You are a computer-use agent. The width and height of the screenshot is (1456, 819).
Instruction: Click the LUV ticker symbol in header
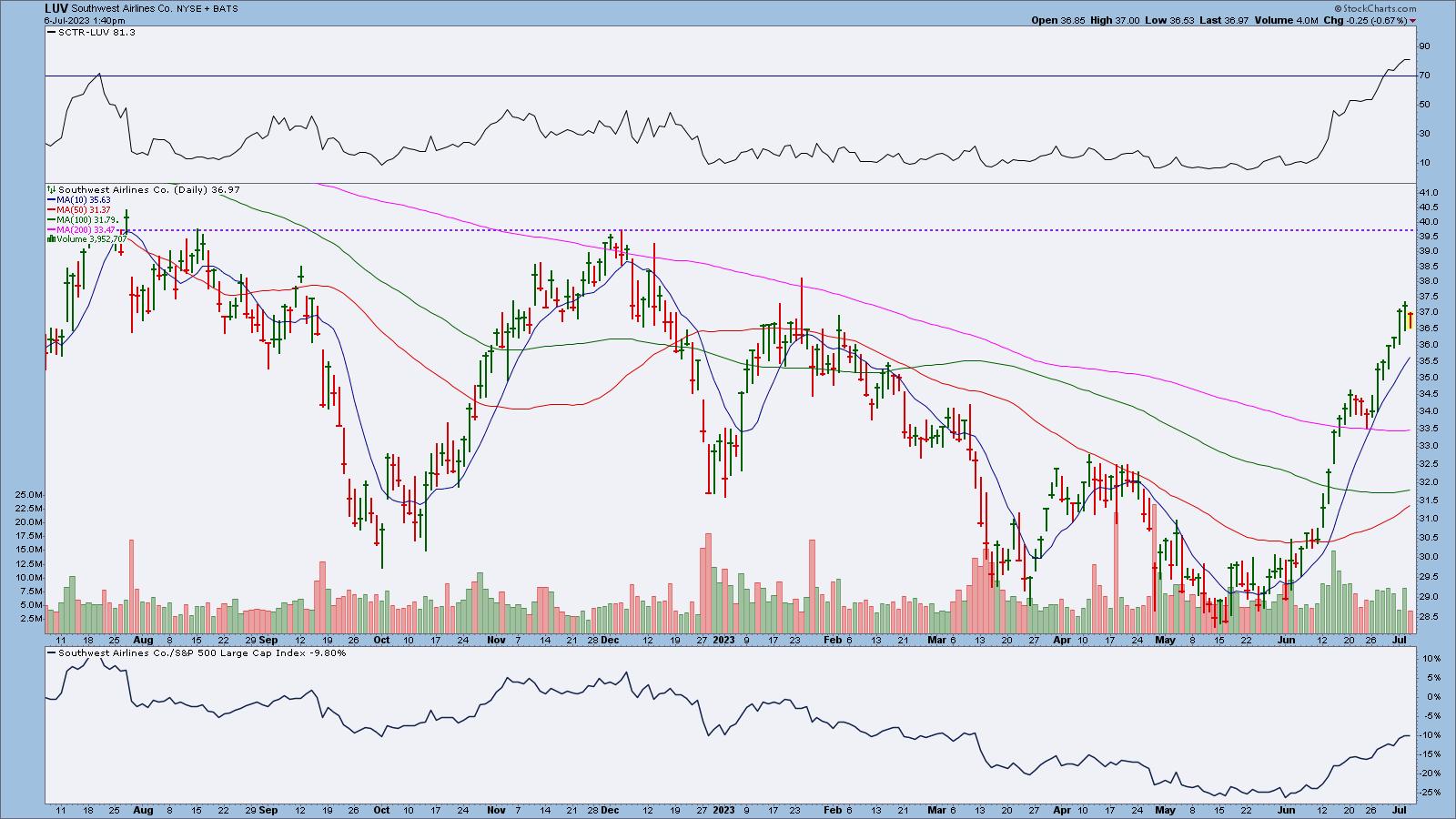click(x=56, y=7)
